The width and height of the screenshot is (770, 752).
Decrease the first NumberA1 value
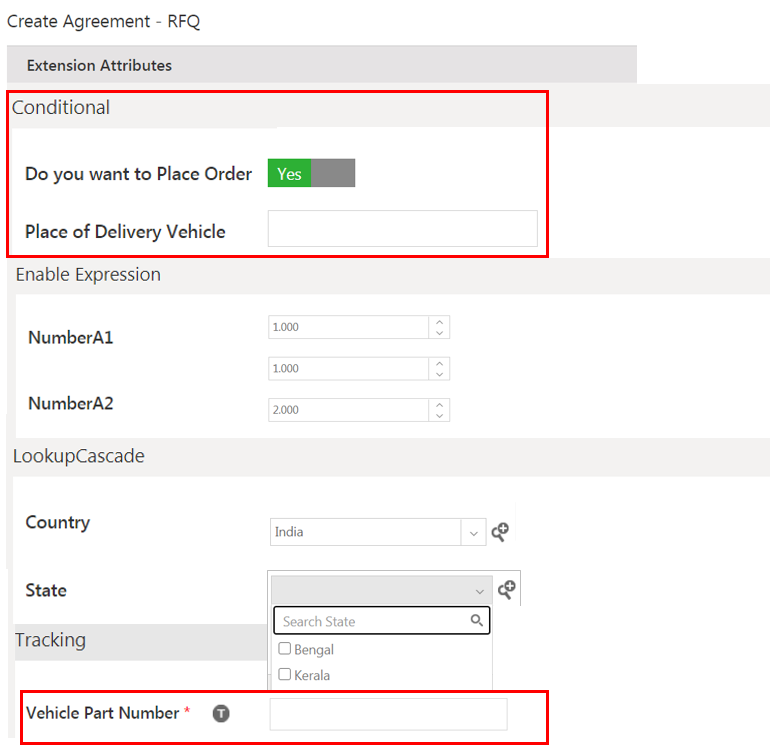point(439,333)
